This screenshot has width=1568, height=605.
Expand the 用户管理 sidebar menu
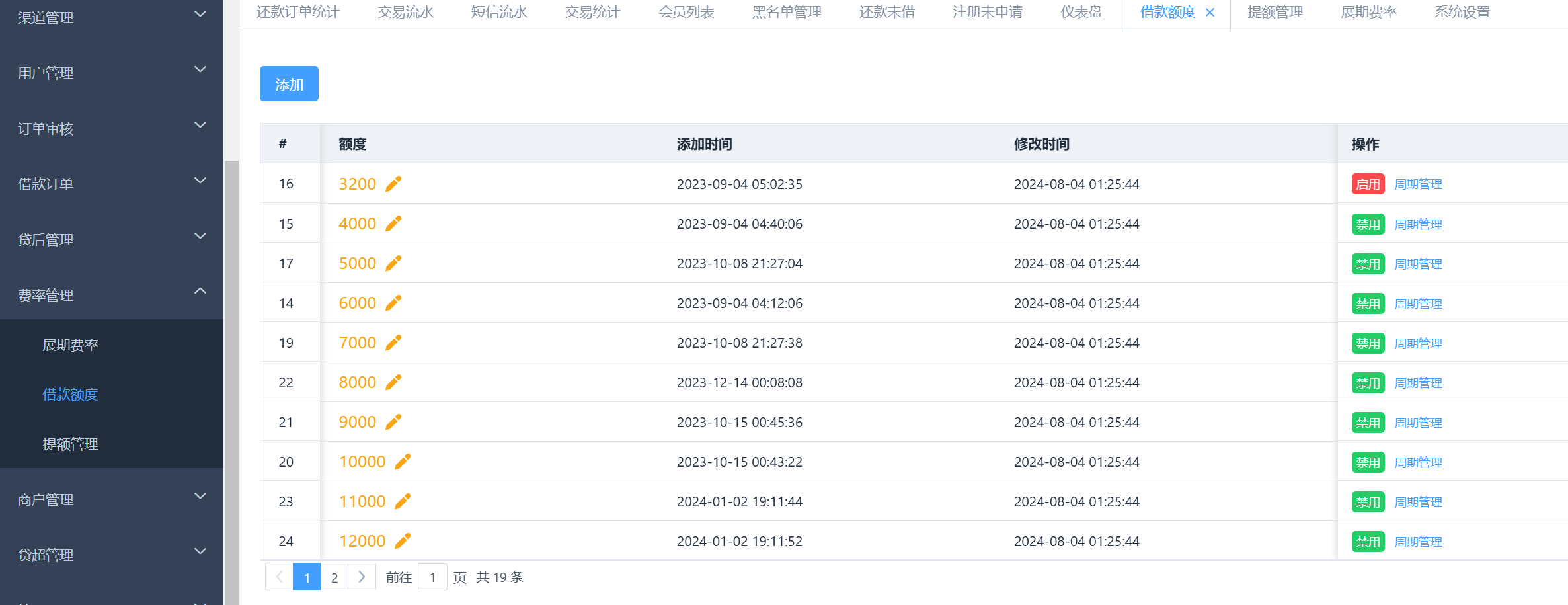tap(112, 73)
